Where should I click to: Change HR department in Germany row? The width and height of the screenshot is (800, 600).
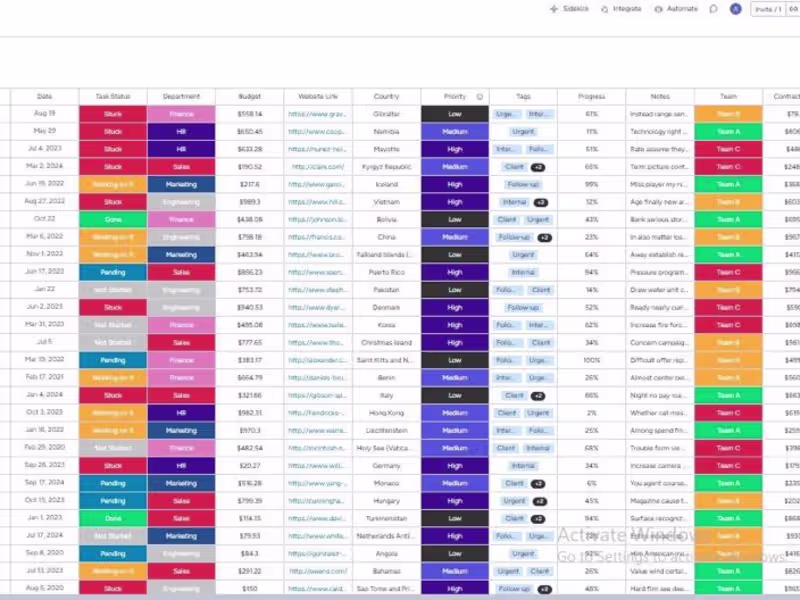point(181,466)
